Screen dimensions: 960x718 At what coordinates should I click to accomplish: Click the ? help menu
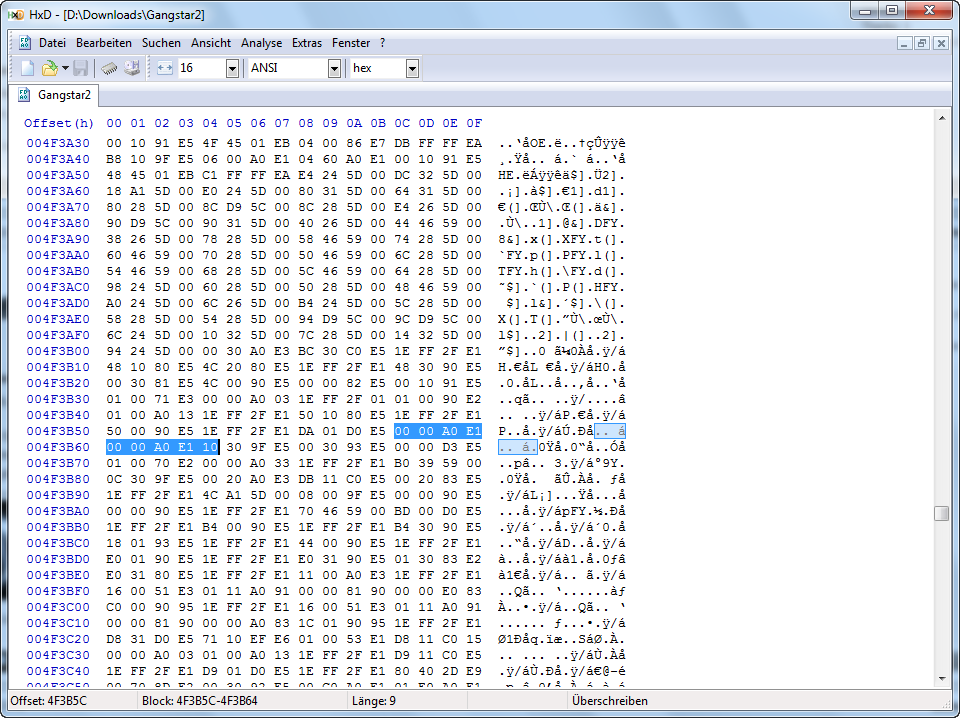tap(382, 43)
